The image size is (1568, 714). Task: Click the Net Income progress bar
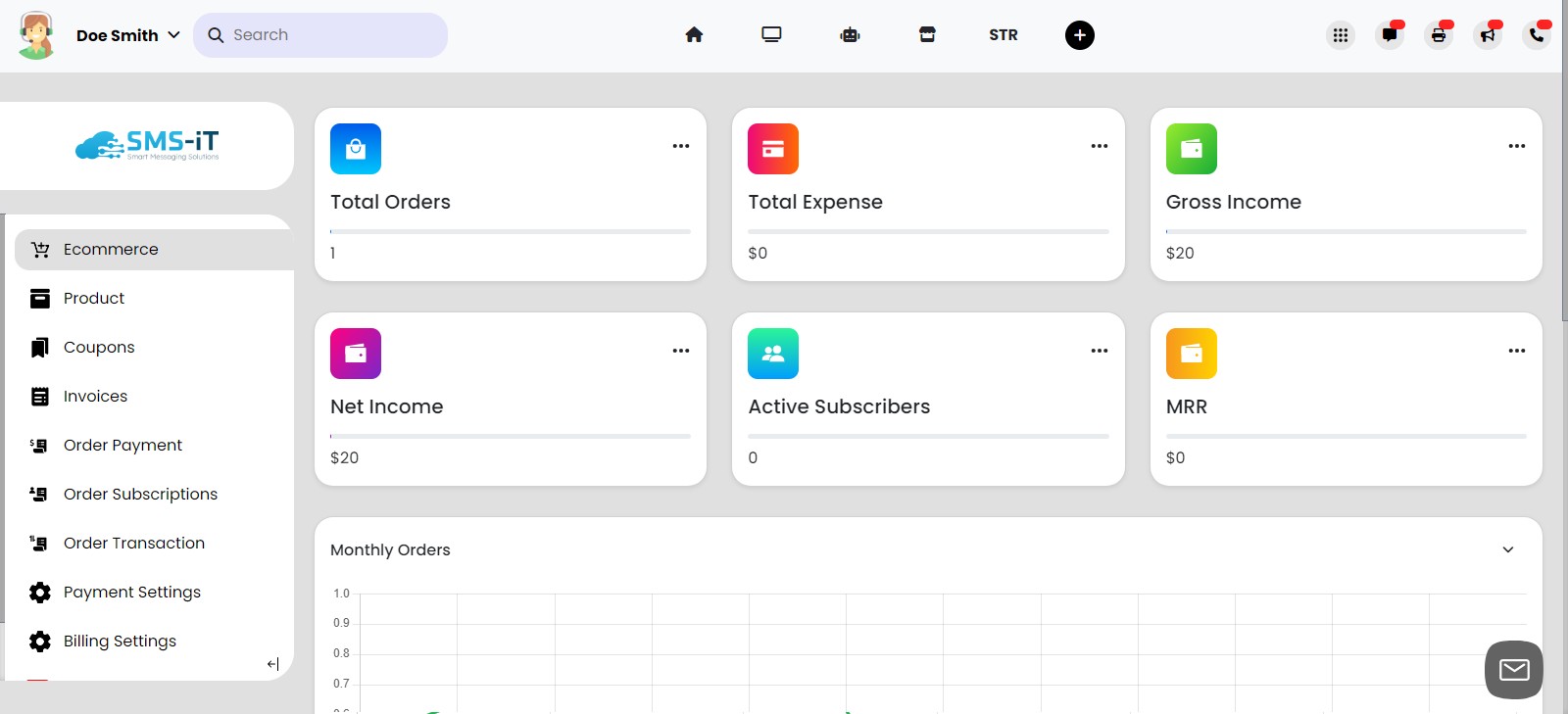pos(510,436)
